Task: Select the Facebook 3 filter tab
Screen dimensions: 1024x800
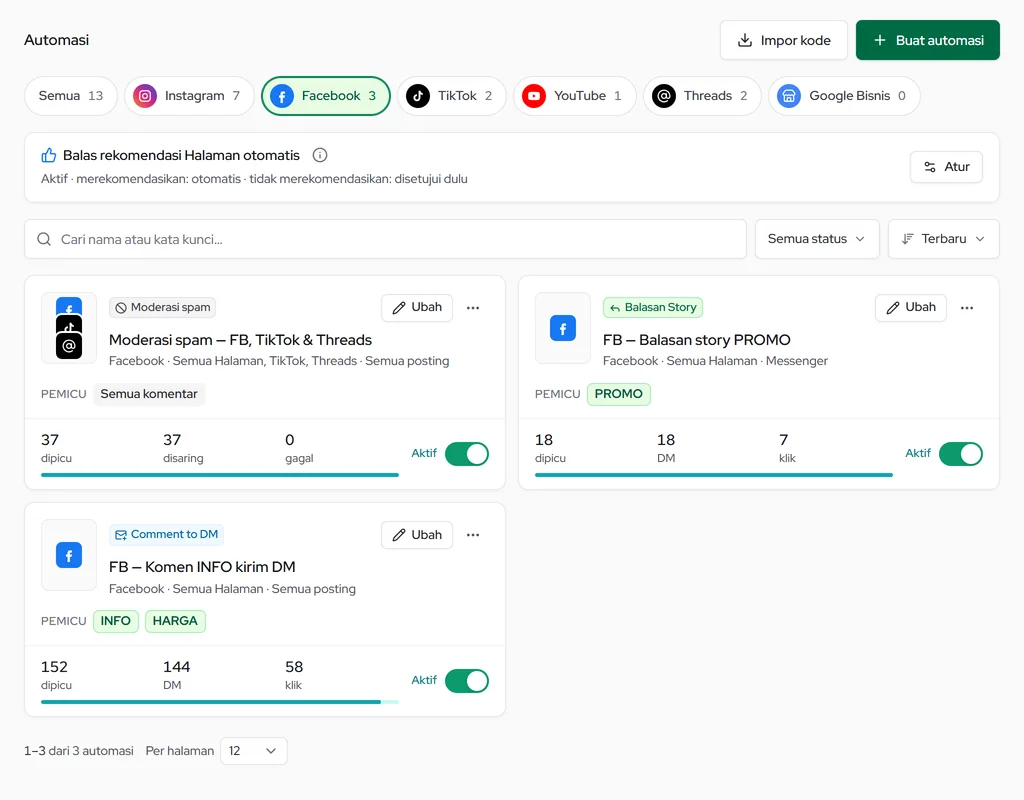Action: (x=326, y=96)
